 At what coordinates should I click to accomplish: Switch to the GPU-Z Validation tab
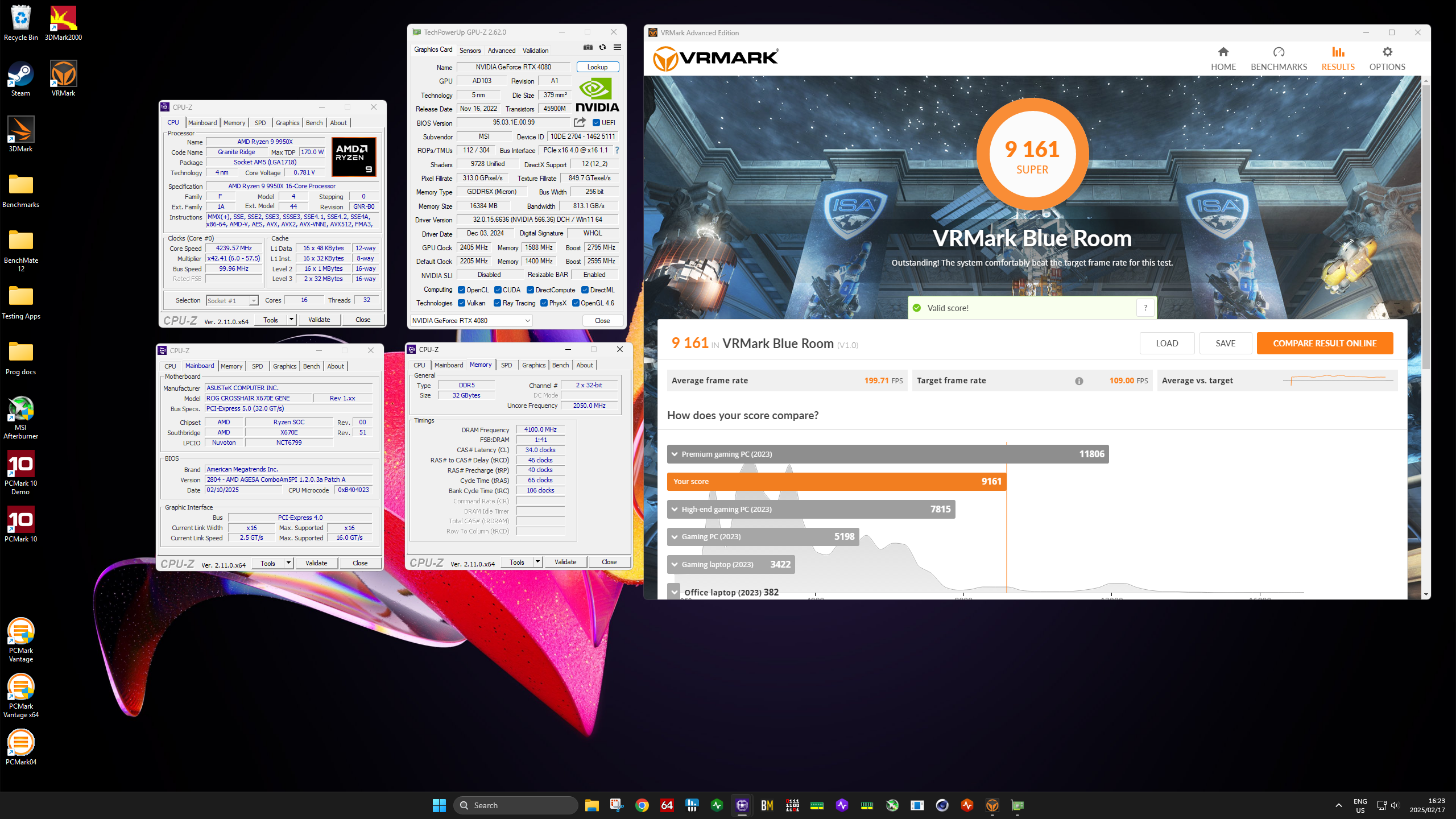536,50
